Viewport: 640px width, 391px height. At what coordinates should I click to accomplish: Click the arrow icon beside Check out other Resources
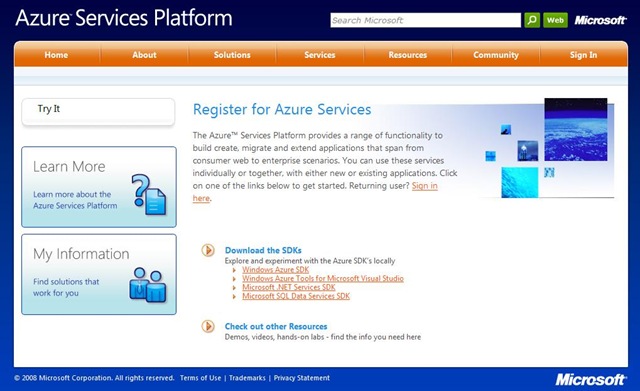click(x=208, y=326)
